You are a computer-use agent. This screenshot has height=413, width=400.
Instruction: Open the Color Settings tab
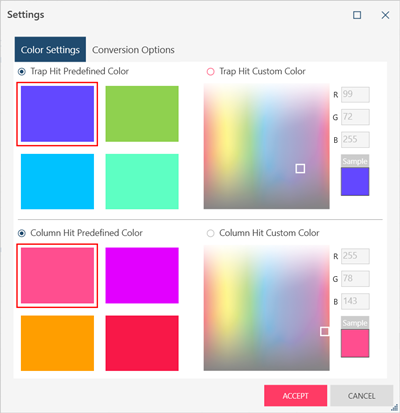[50, 50]
